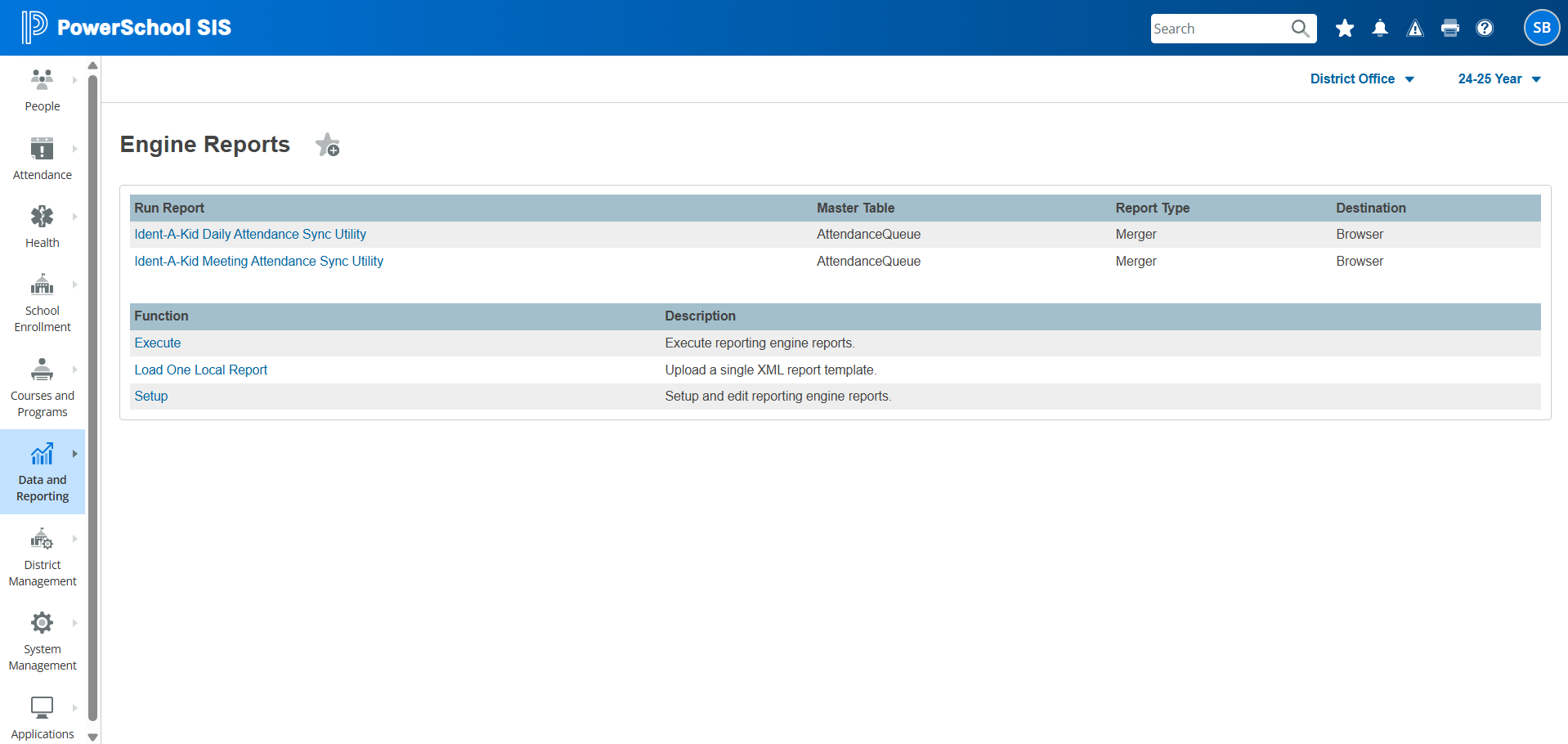The image size is (1568, 744).
Task: Click the sidebar scrollbar thumb
Action: pyautogui.click(x=92, y=398)
